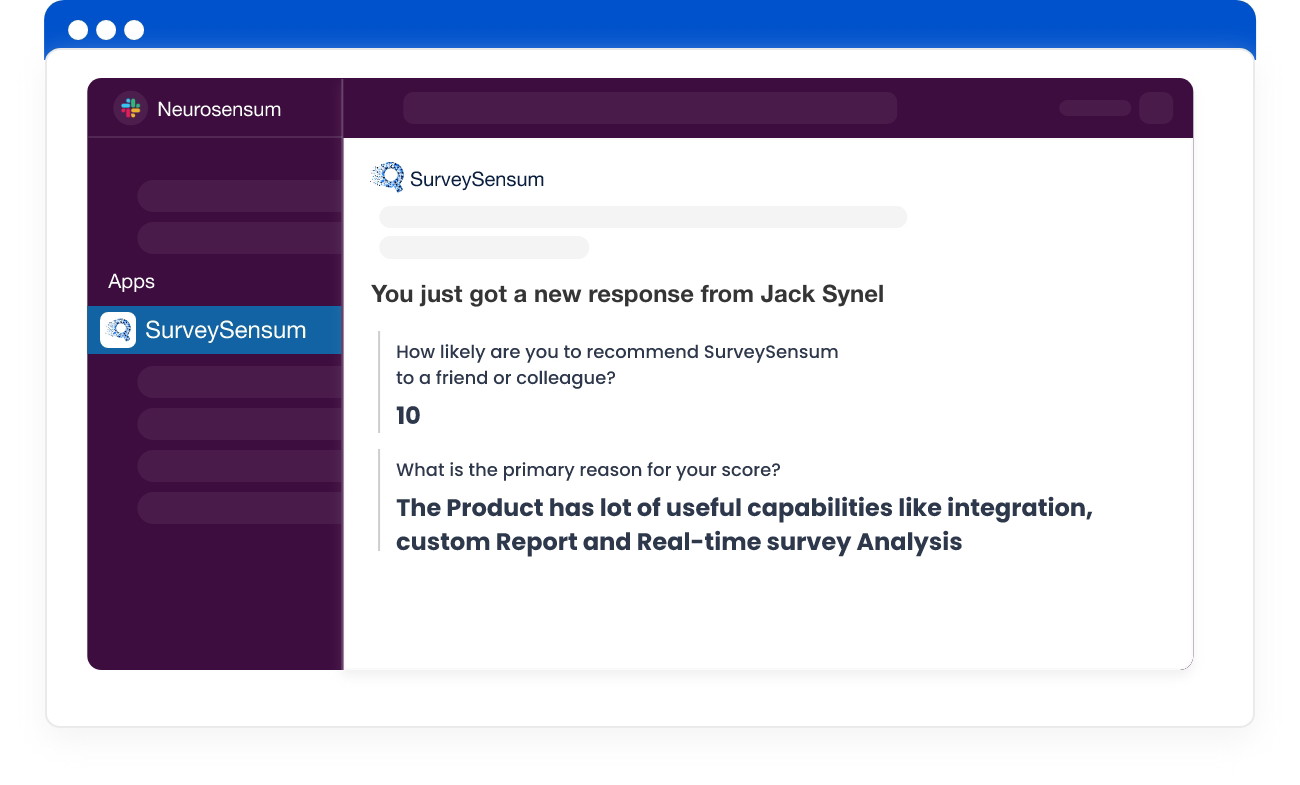1300x785 pixels.
Task: Click 'What is the primary reason' question
Action: [588, 470]
